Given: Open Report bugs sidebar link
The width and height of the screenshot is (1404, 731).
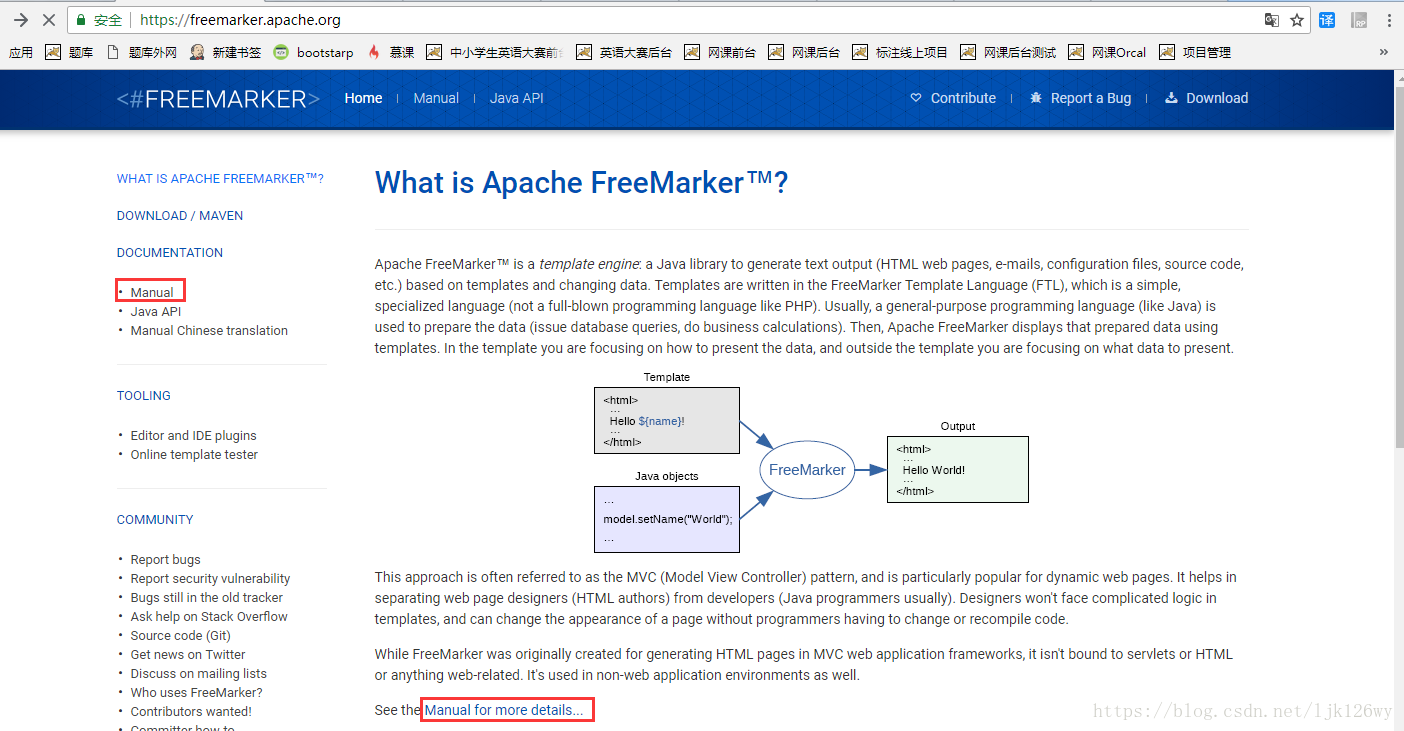Looking at the screenshot, I should (x=165, y=560).
